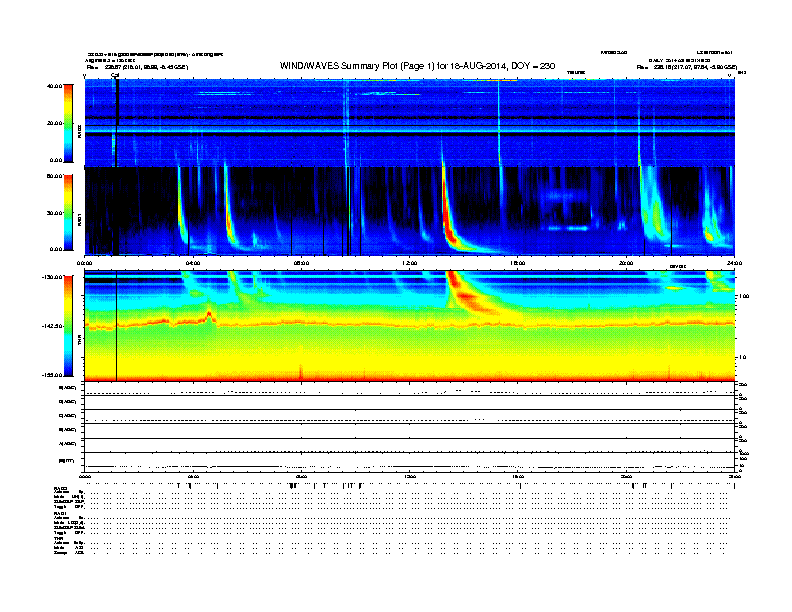The width and height of the screenshot is (792, 612).
Task: Click the RAD1 heading in the status table
Action: (x=61, y=514)
